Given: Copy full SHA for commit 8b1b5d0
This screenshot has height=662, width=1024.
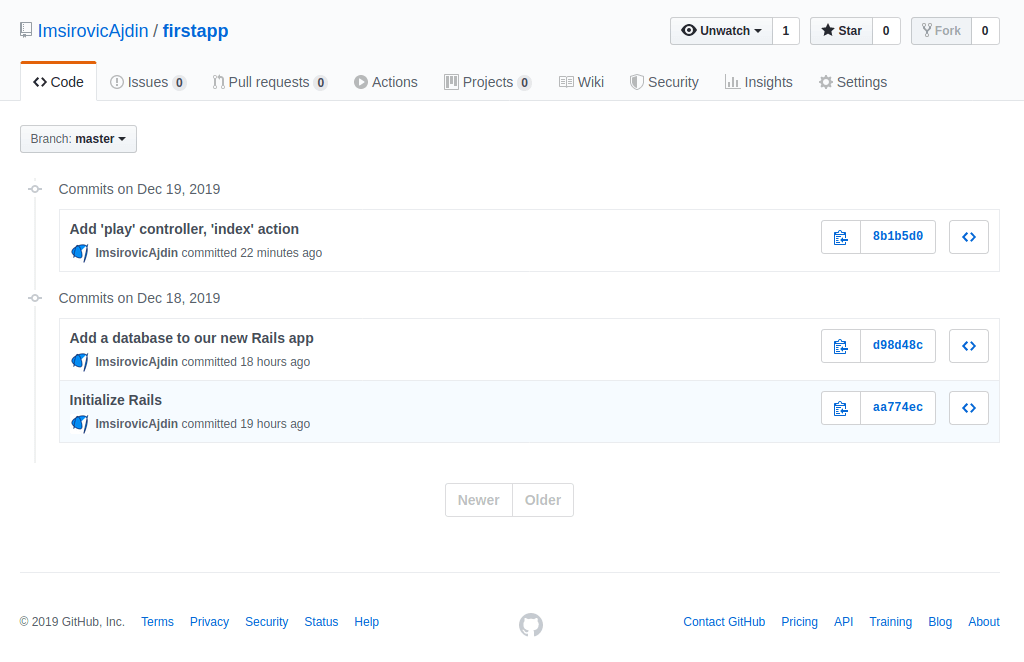Looking at the screenshot, I should (840, 237).
